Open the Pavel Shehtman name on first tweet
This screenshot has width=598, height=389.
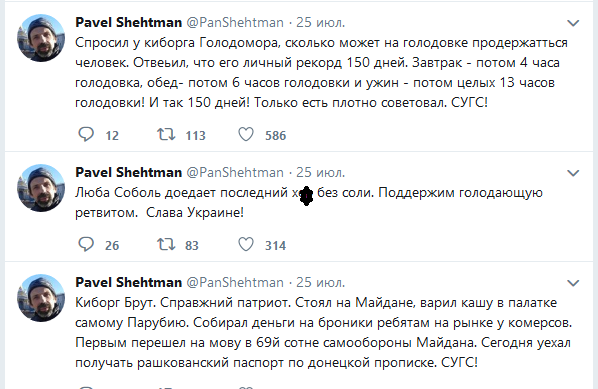(129, 23)
